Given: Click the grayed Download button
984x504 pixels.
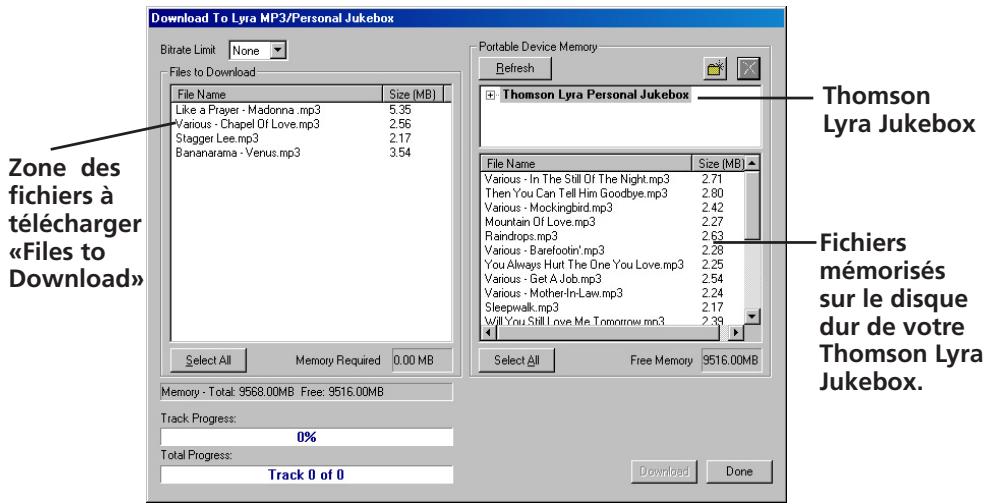Looking at the screenshot, I should coord(664,472).
